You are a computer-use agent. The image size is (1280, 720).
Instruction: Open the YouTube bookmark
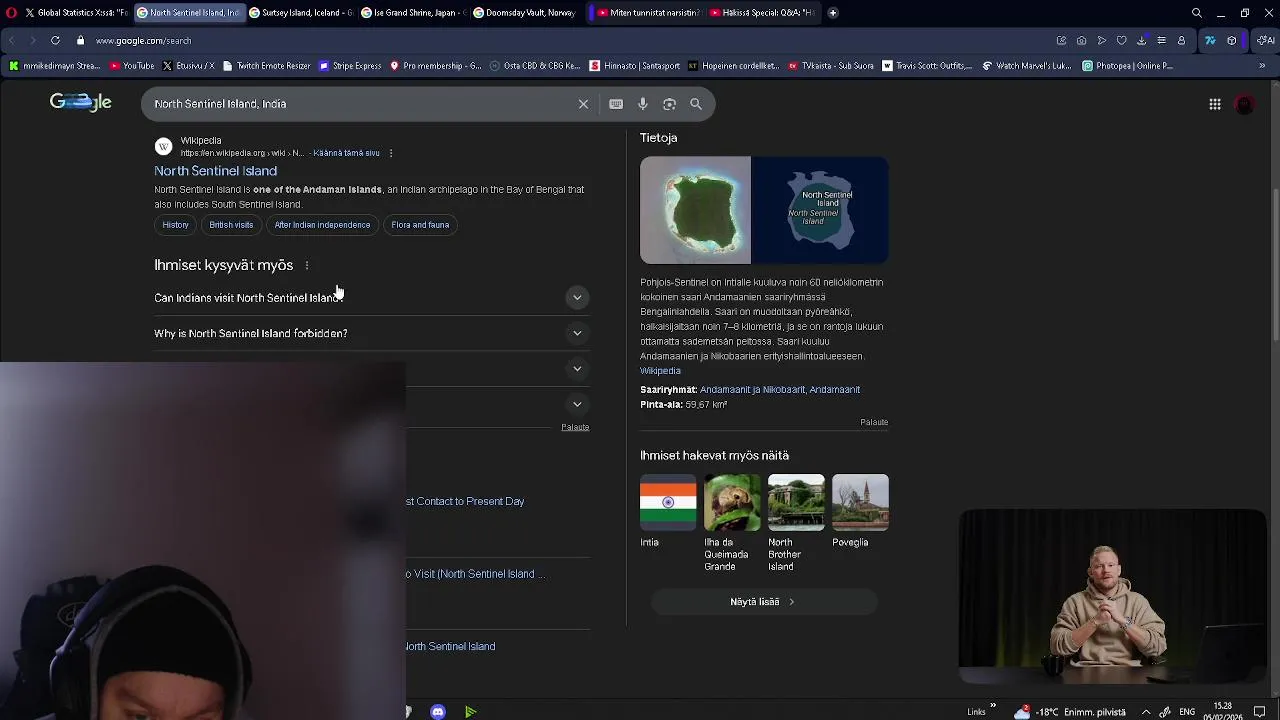pyautogui.click(x=132, y=66)
